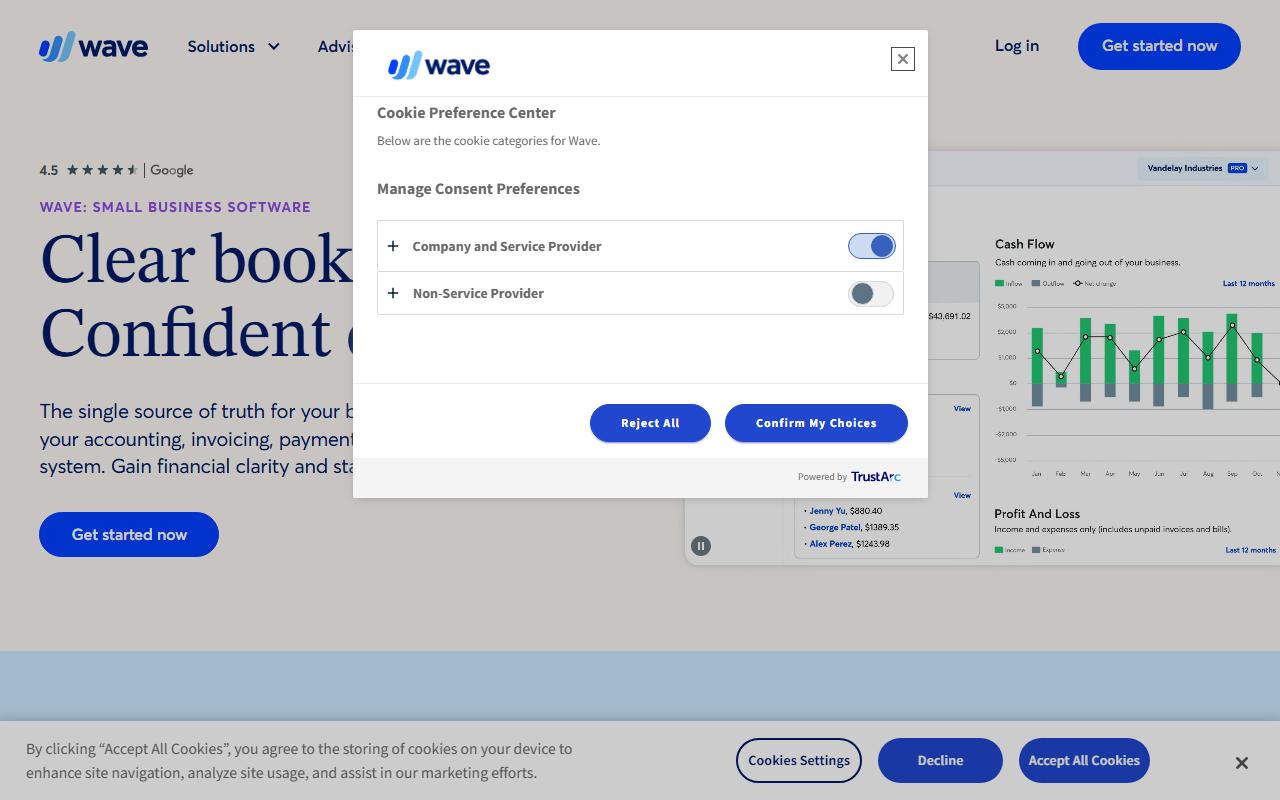1280x800 pixels.
Task: Click the Last 12 months Profit And Loss link
Action: pyautogui.click(x=1250, y=550)
